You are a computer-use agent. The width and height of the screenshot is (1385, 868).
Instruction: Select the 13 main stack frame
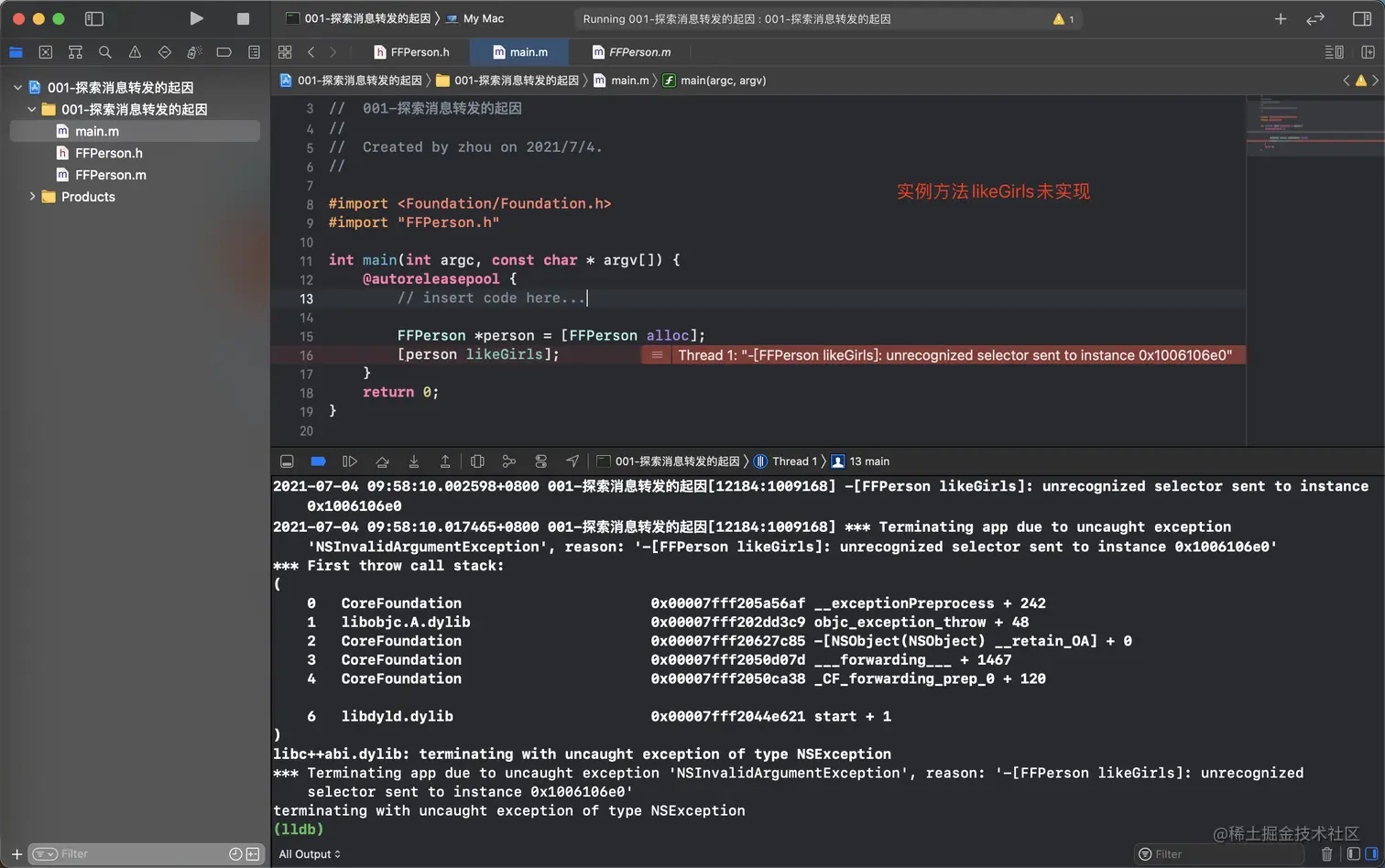pyautogui.click(x=860, y=461)
